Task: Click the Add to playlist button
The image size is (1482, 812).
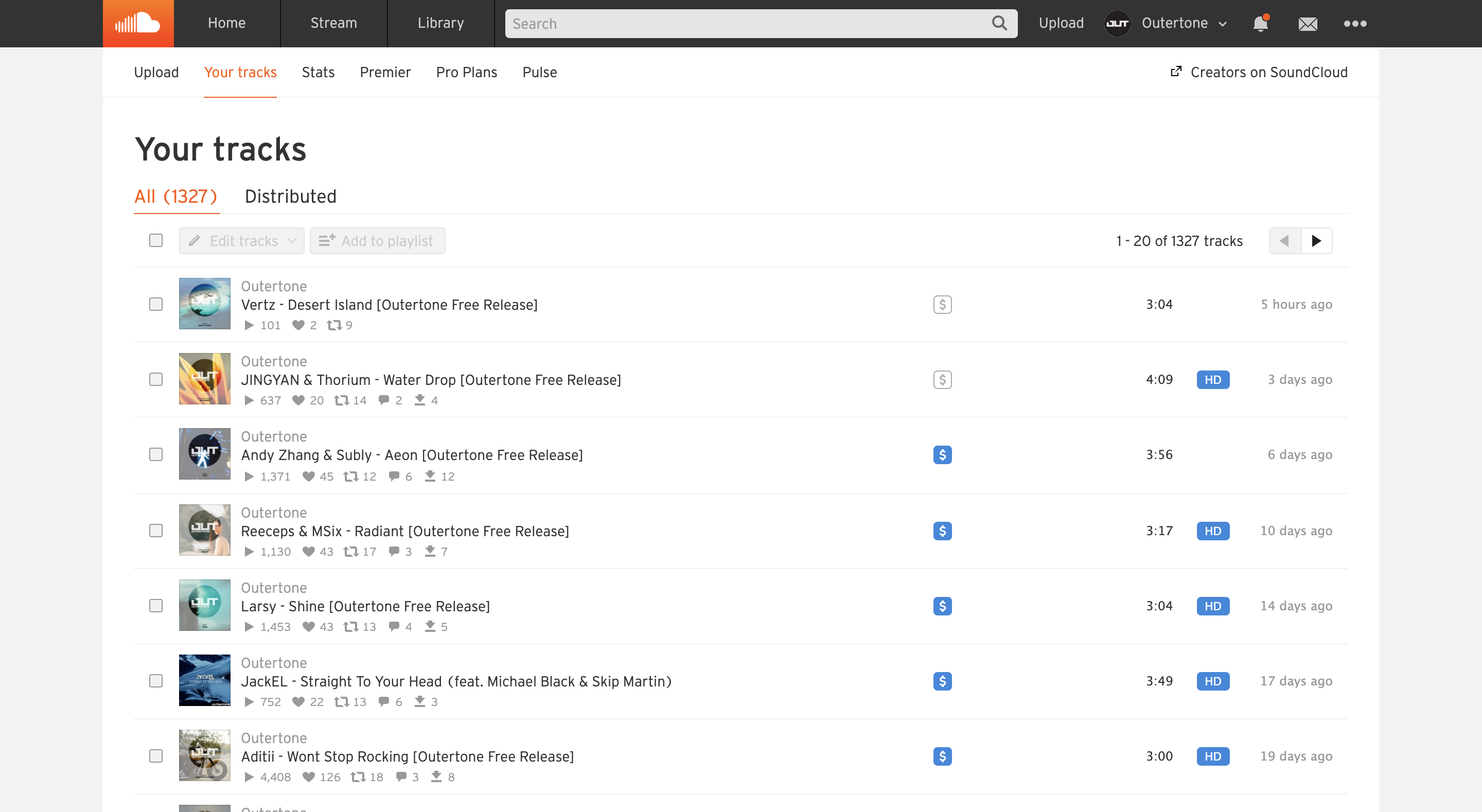Action: tap(377, 240)
